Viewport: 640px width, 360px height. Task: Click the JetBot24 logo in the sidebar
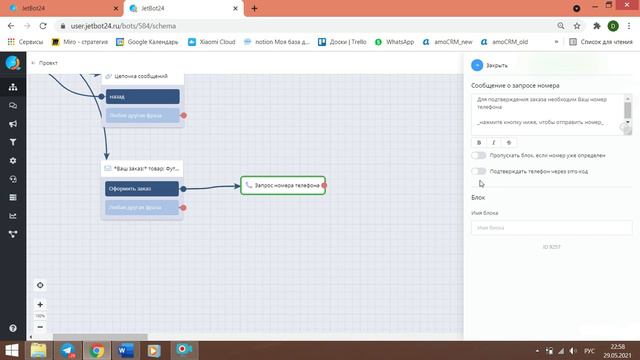13,63
